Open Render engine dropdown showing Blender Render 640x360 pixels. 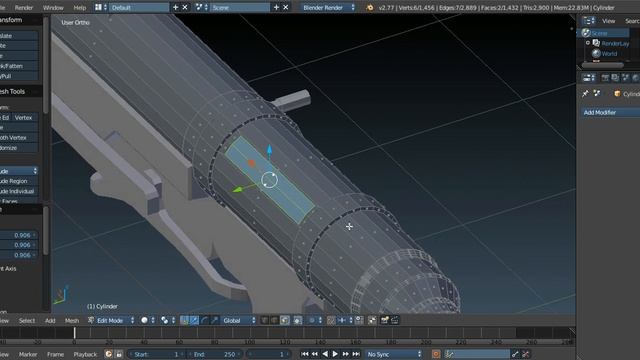coord(329,7)
